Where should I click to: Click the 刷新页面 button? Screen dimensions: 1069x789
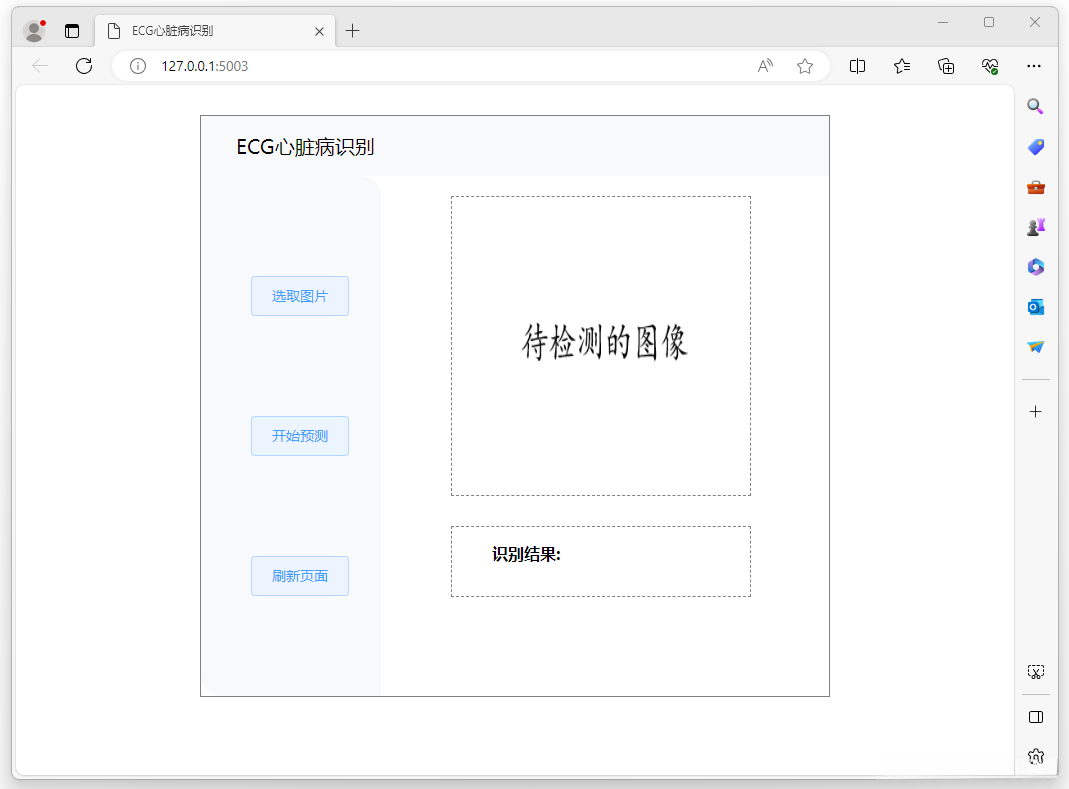tap(299, 576)
